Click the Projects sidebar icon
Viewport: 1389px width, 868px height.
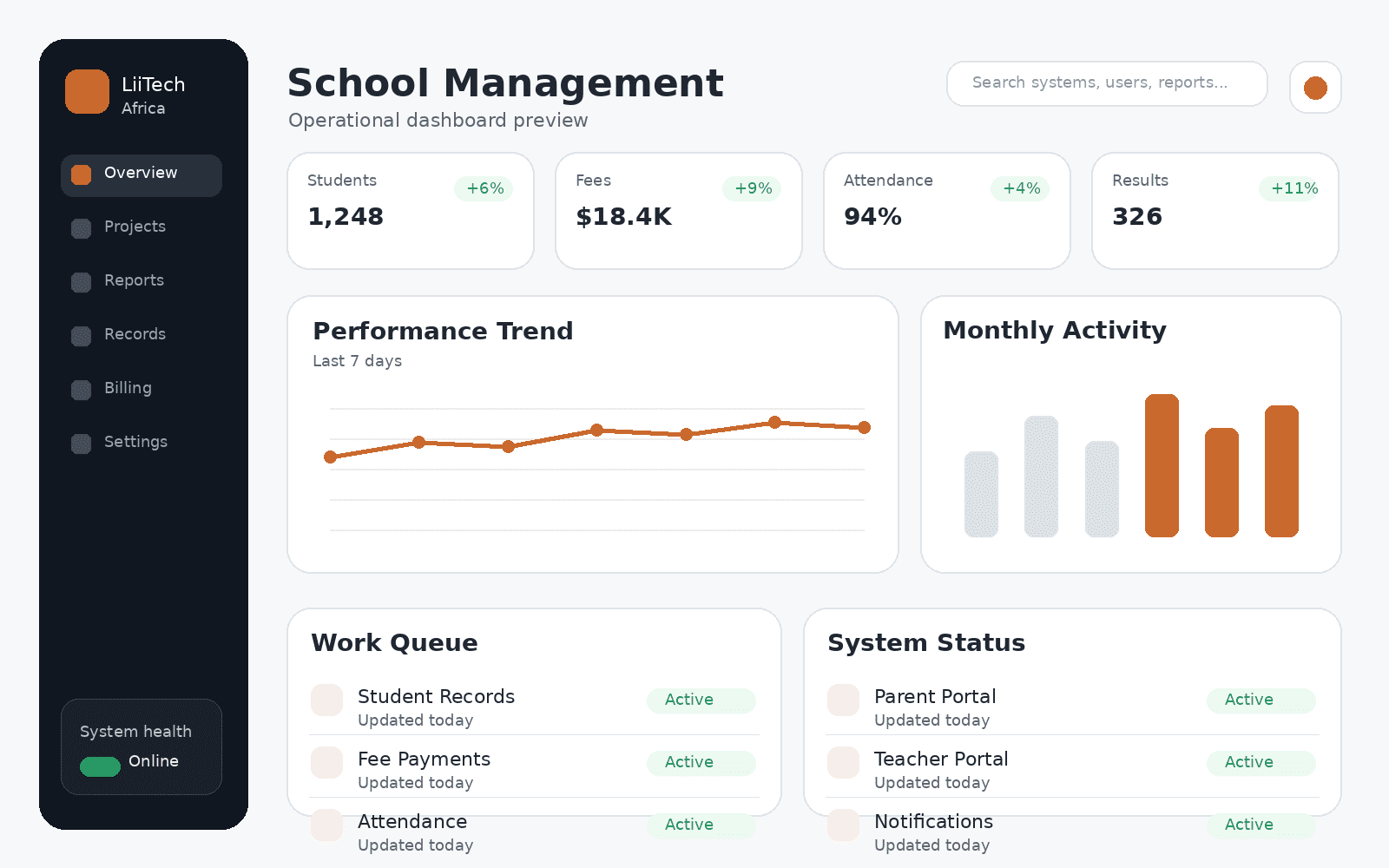[x=81, y=228]
